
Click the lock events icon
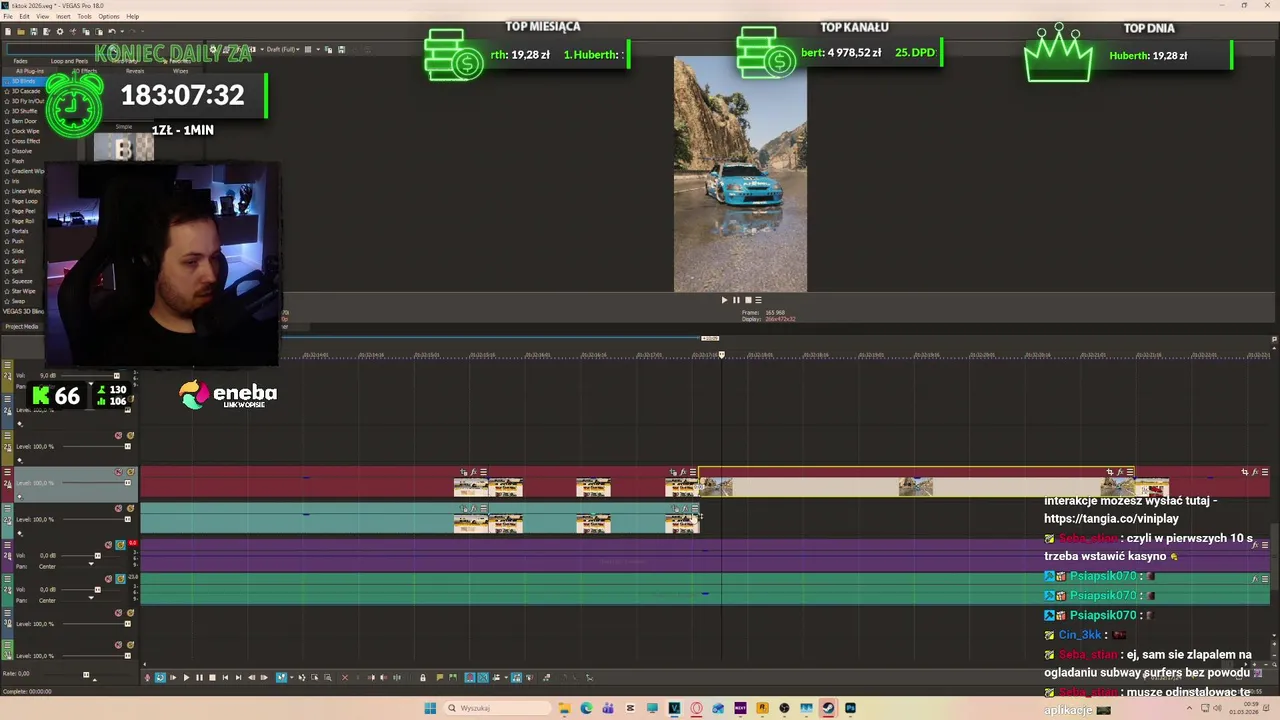(x=423, y=678)
